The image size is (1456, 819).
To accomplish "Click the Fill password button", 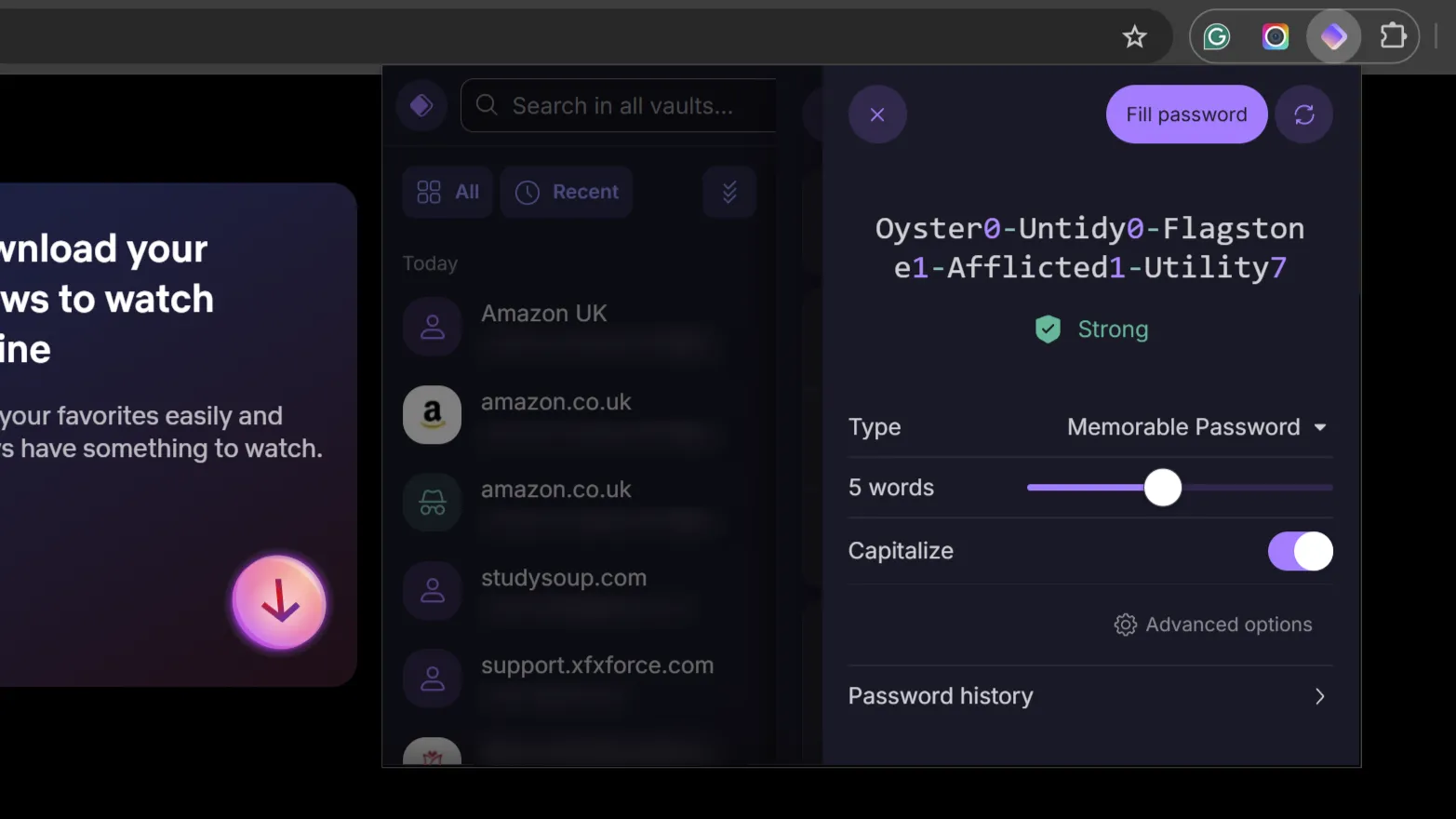I will [1186, 114].
